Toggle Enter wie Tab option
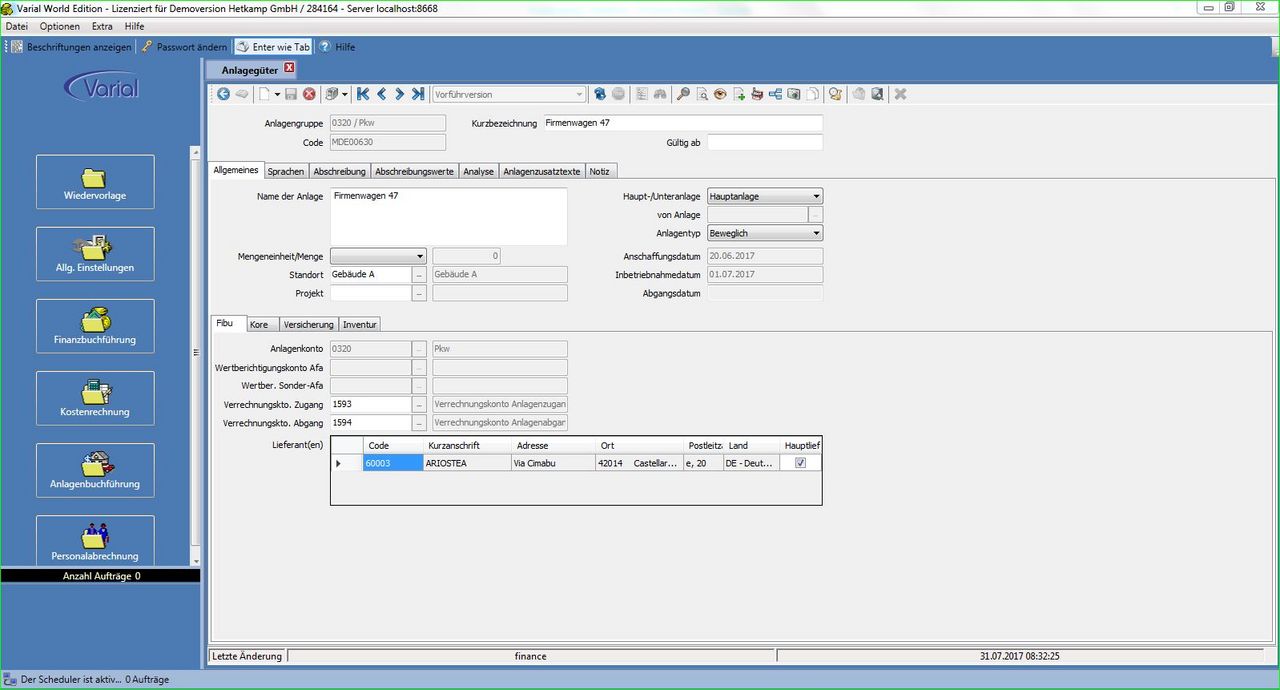This screenshot has height=690, width=1280. point(273,47)
